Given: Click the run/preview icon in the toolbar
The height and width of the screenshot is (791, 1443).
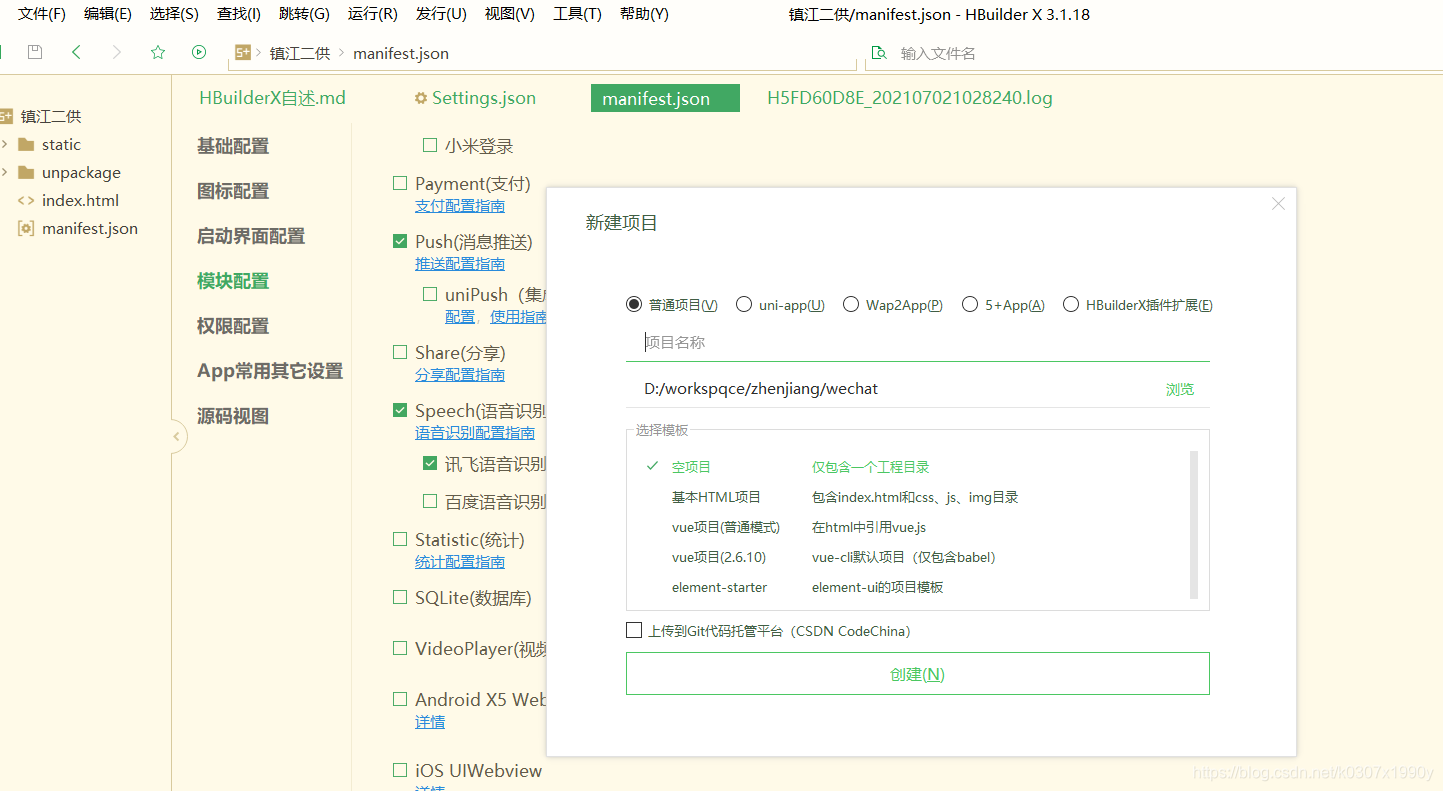Looking at the screenshot, I should coord(198,52).
